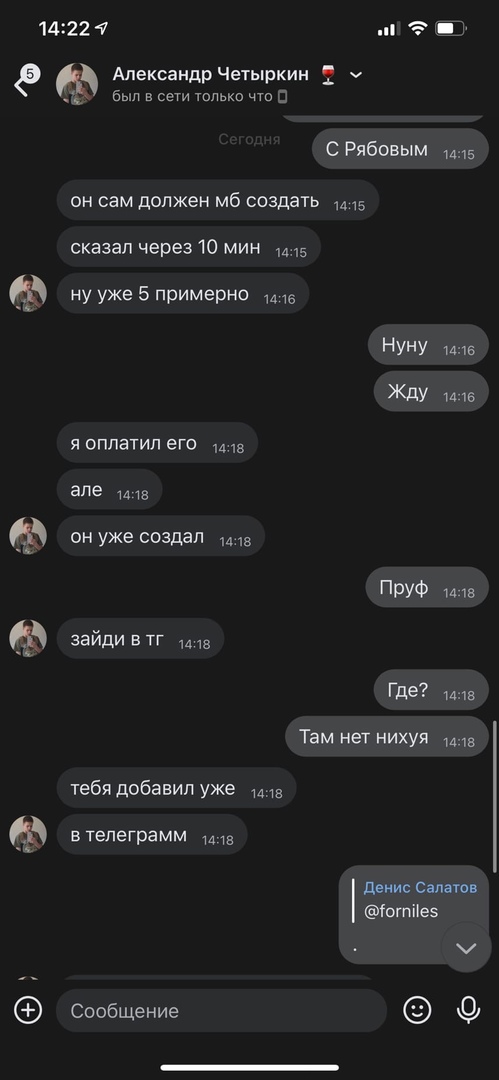The width and height of the screenshot is (499, 1080).
Task: Expand the chat header dropdown chevron
Action: point(356,75)
